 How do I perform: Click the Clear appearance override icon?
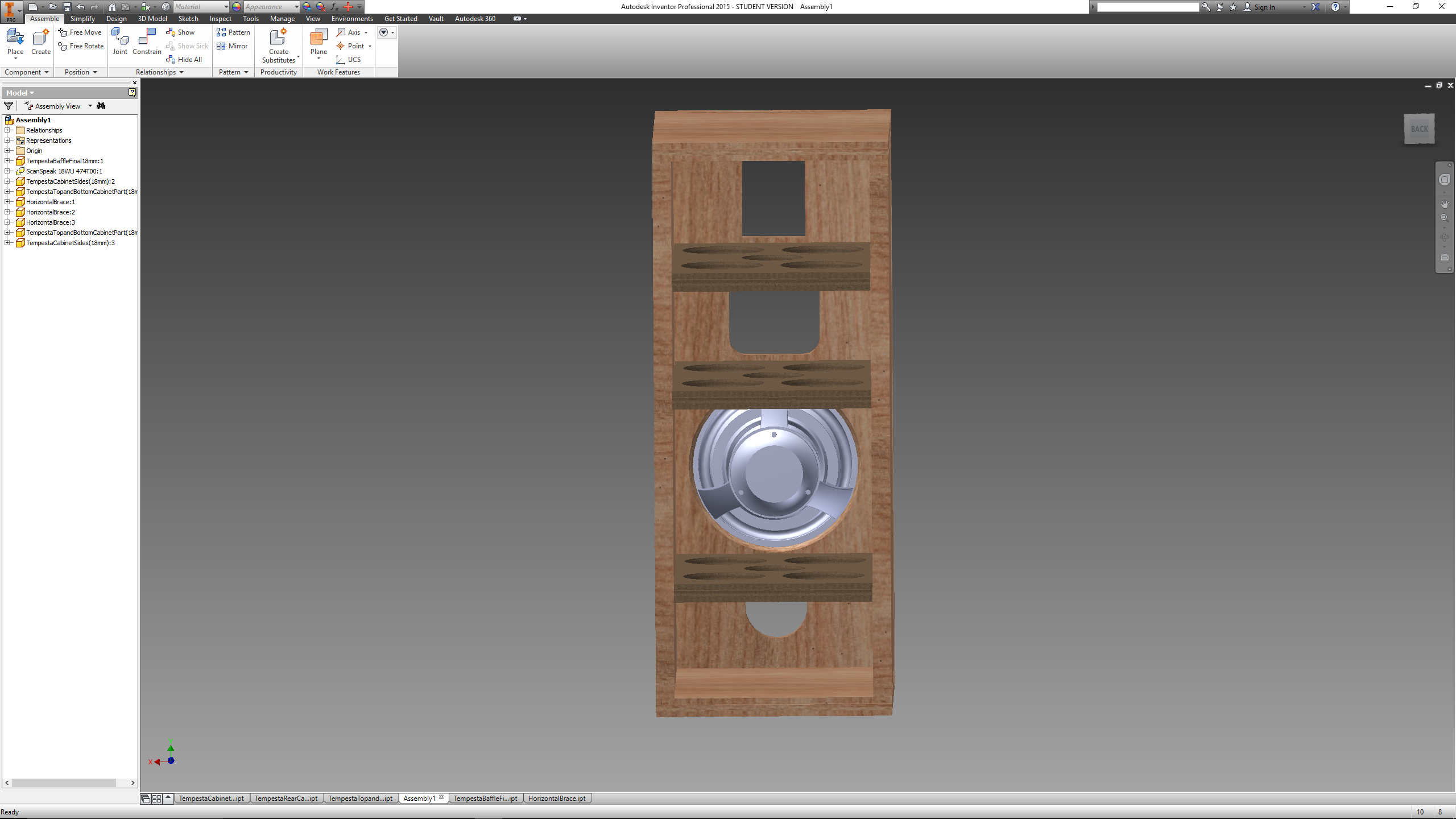pos(320,7)
